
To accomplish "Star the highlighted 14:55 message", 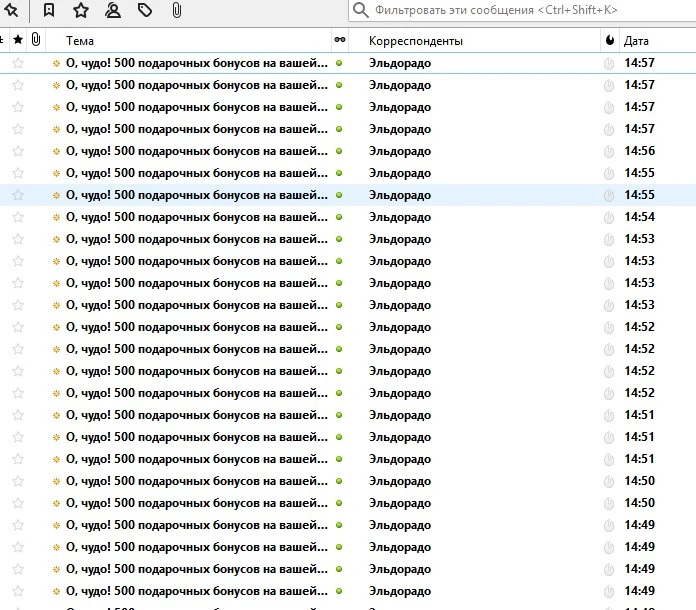I will point(18,195).
